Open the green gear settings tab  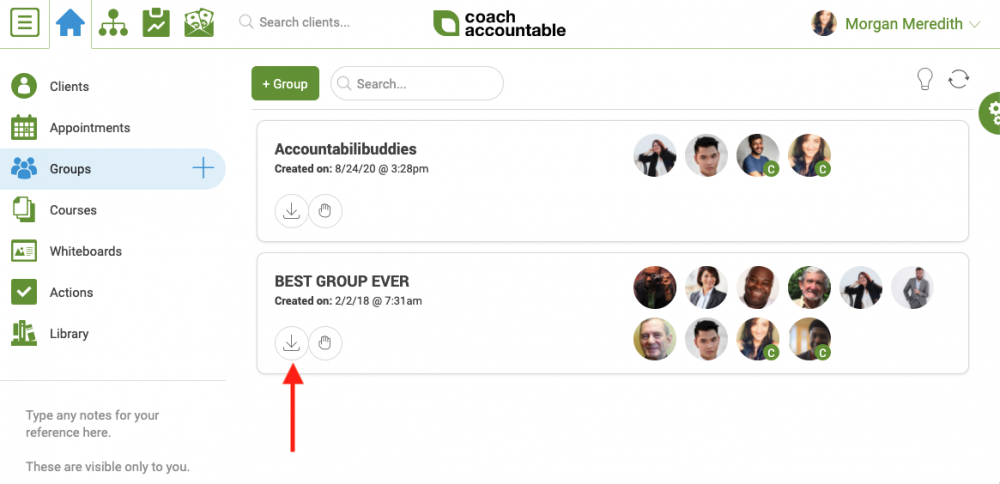pyautogui.click(x=990, y=113)
